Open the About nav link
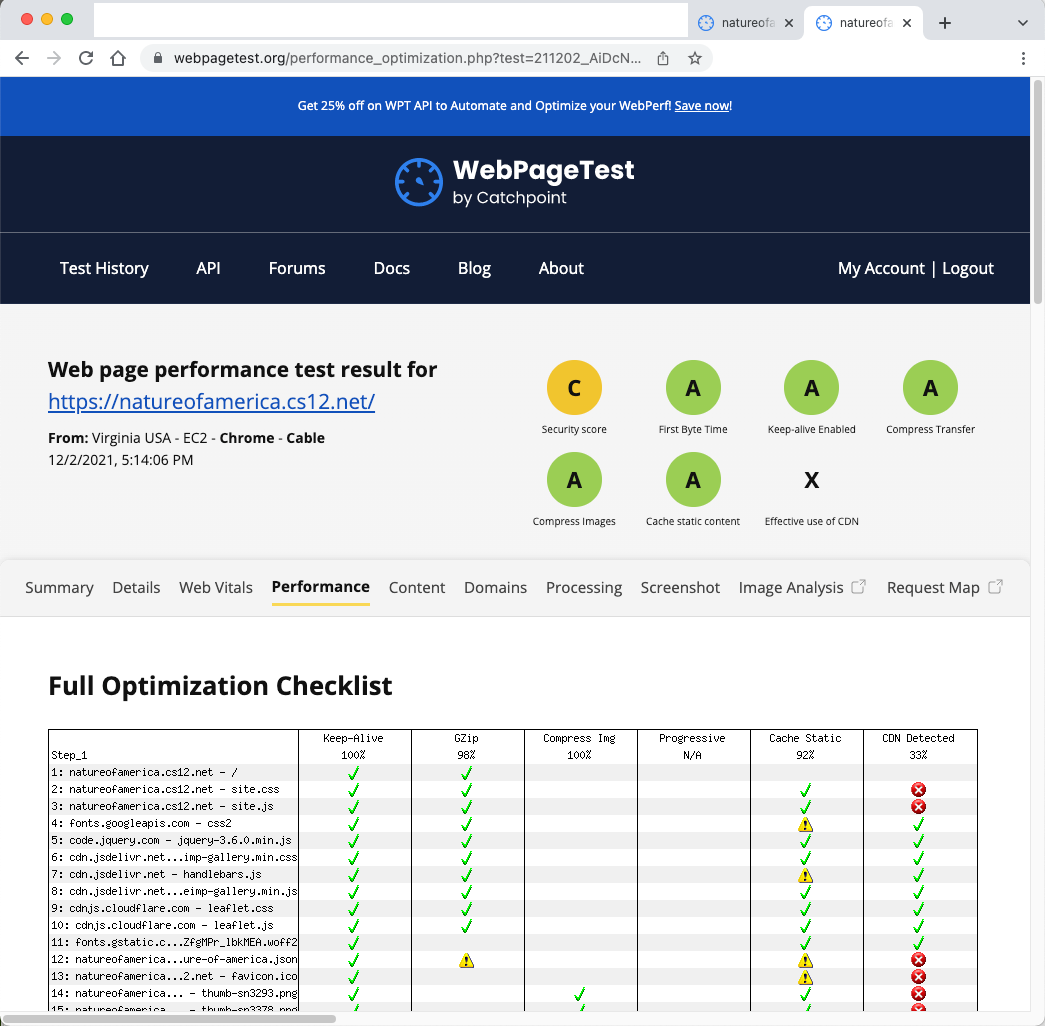This screenshot has width=1045, height=1026. coord(561,268)
